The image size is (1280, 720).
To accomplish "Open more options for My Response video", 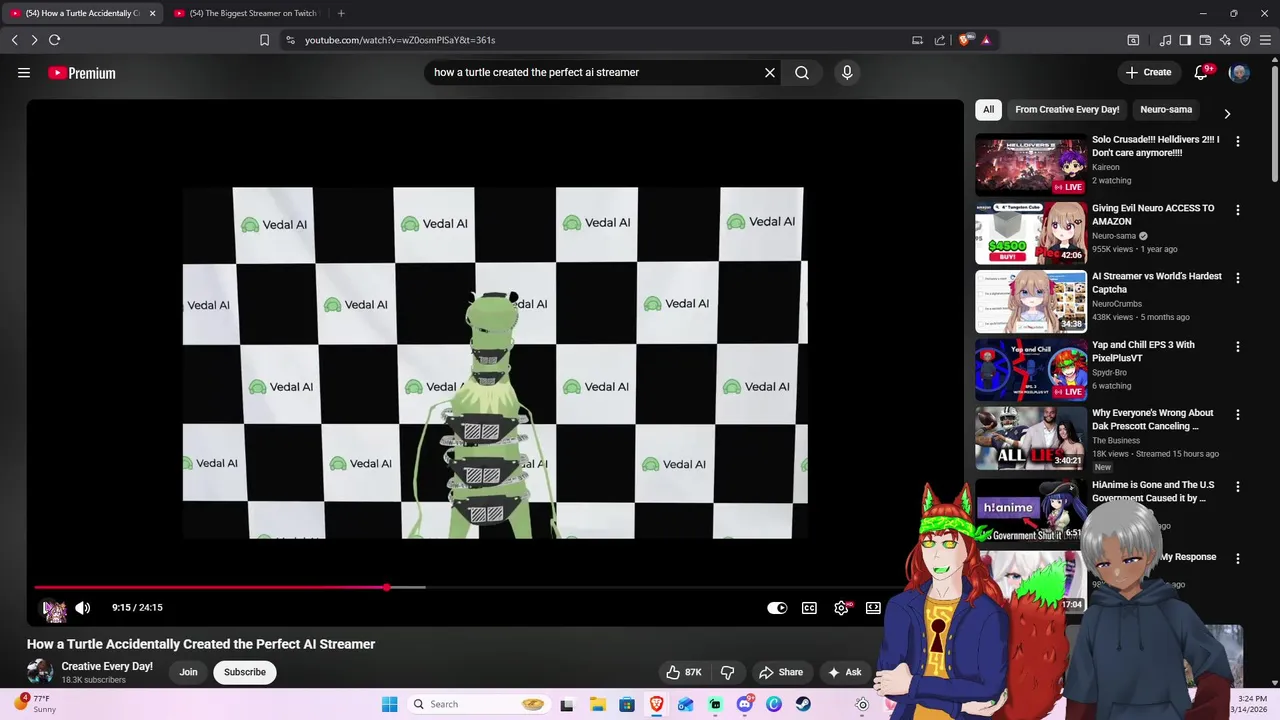I will (x=1238, y=559).
